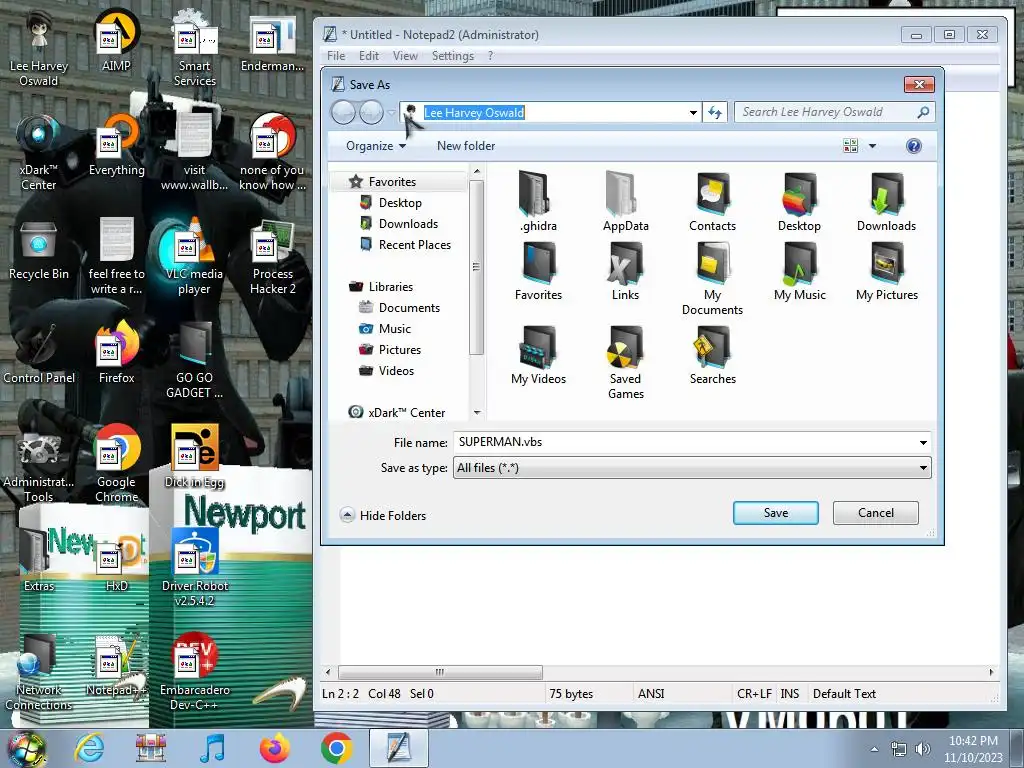Screen dimensions: 1024x768
Task: Select Google Chrome desktop shortcut
Action: pos(116,465)
